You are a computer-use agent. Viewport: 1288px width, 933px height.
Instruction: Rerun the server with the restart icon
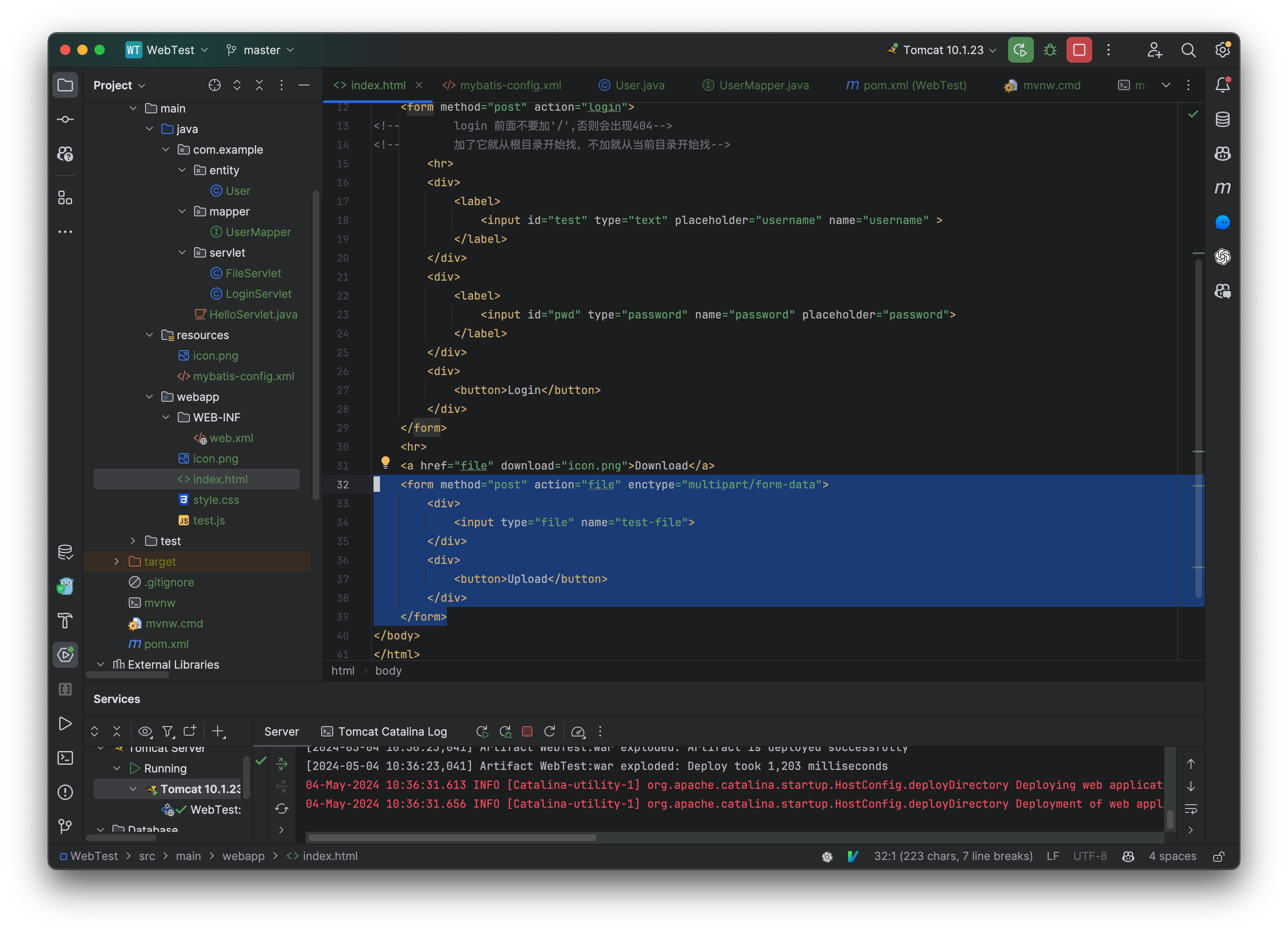coord(550,732)
